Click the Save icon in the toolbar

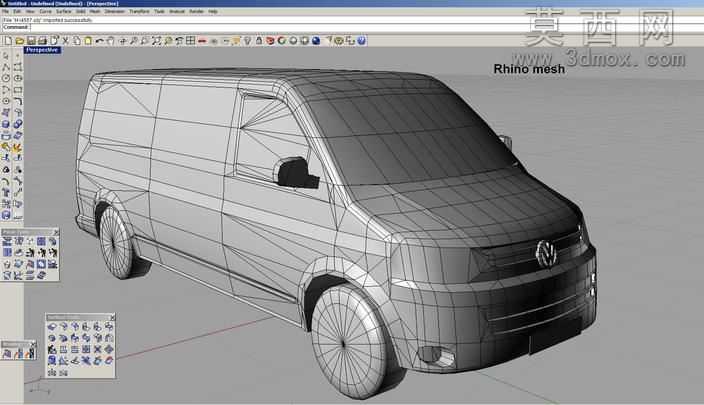coord(31,41)
